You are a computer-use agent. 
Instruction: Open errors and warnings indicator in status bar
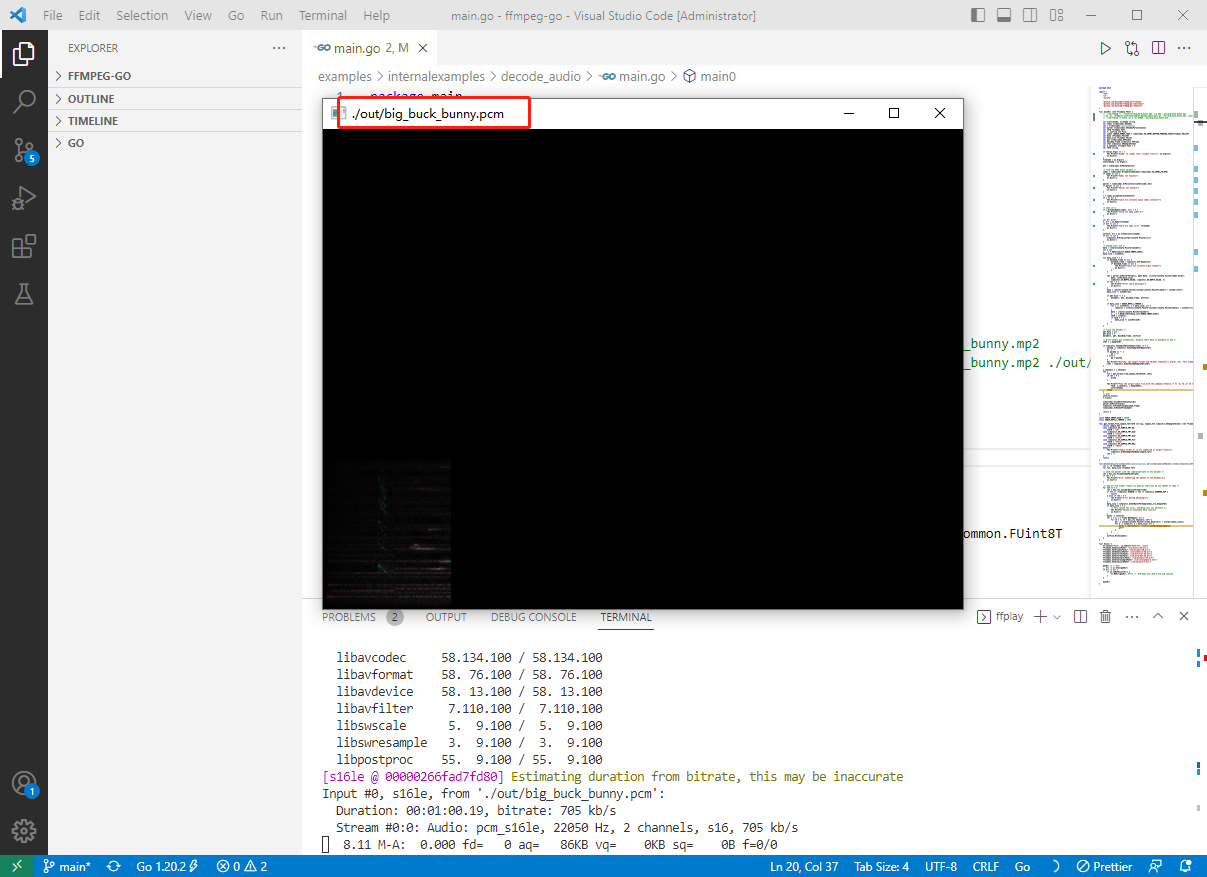pyautogui.click(x=242, y=866)
